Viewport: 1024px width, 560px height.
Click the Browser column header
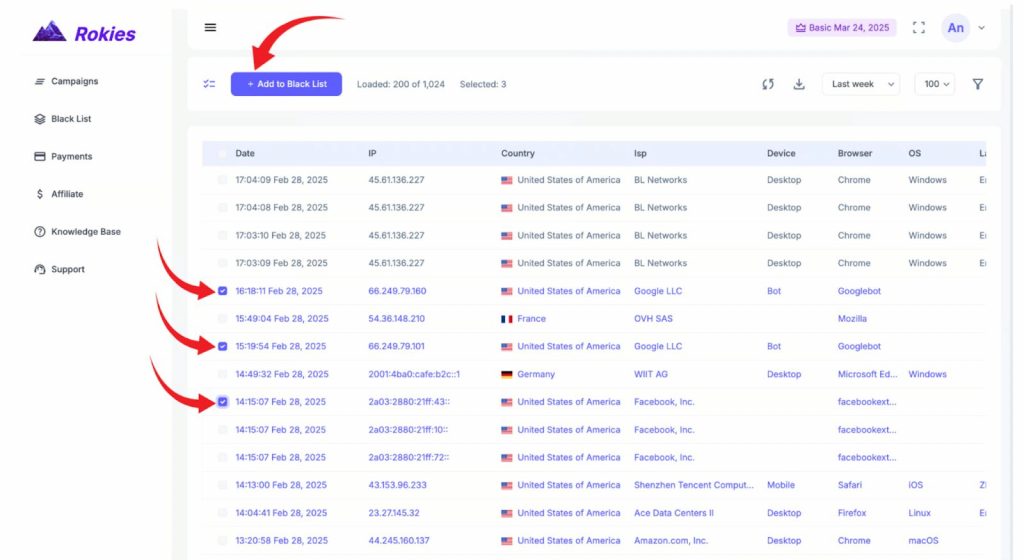(855, 153)
